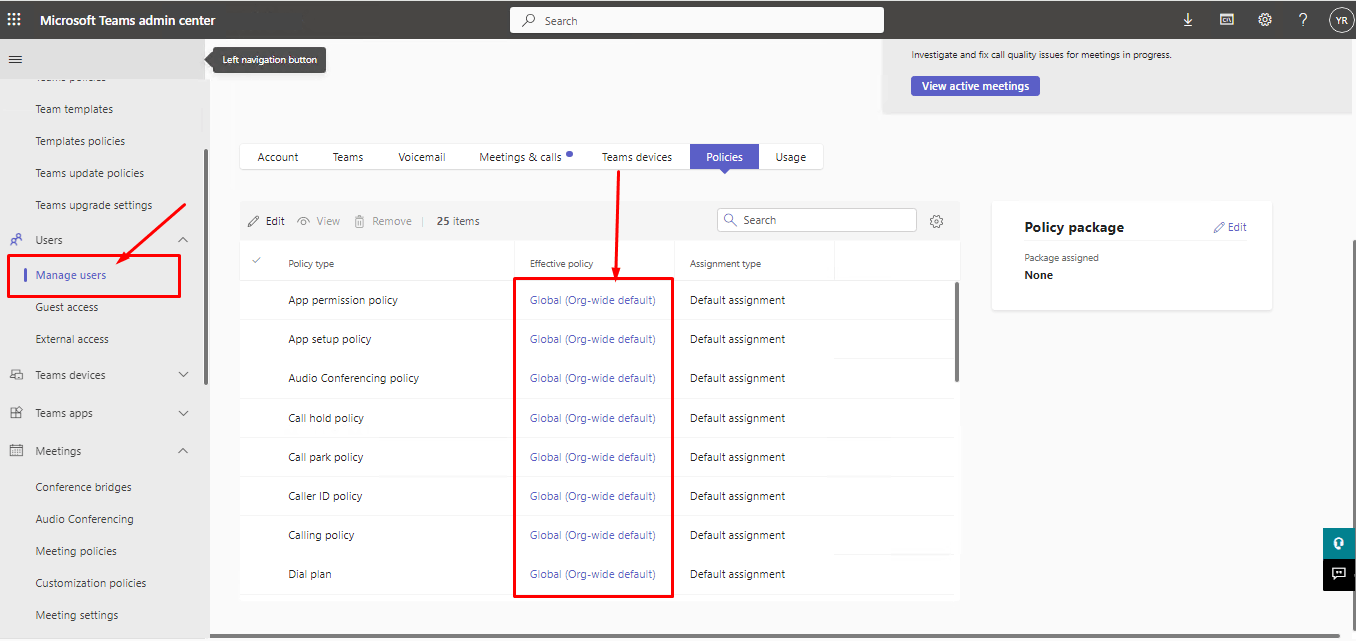Viewport: 1356px width, 641px height.
Task: Click the Meetings calendar icon in the sidebar
Action: click(x=16, y=451)
